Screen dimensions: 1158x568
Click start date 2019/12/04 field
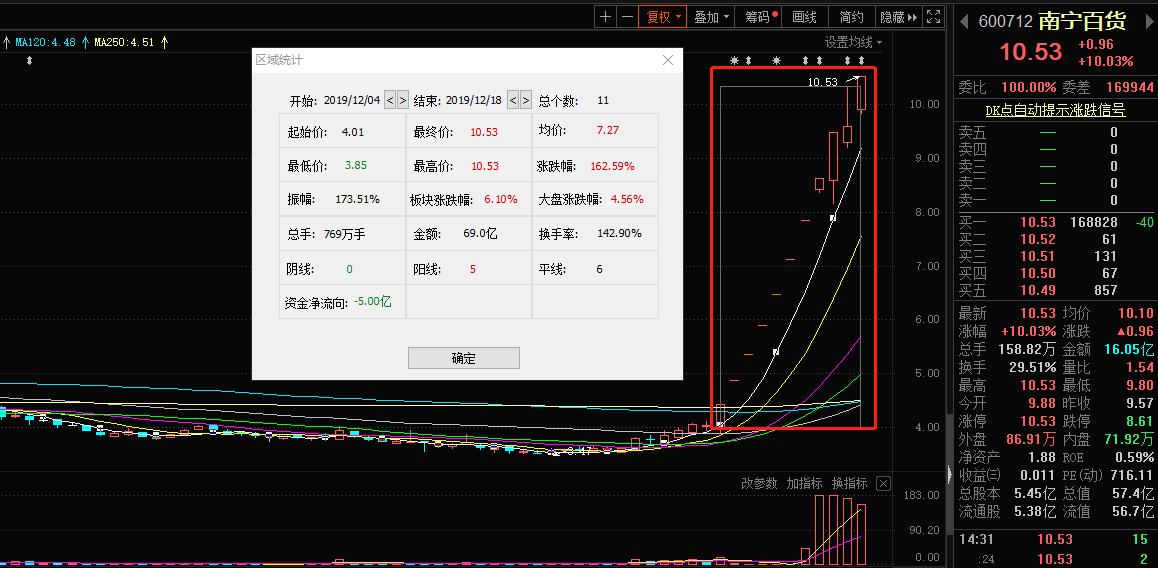[x=352, y=100]
